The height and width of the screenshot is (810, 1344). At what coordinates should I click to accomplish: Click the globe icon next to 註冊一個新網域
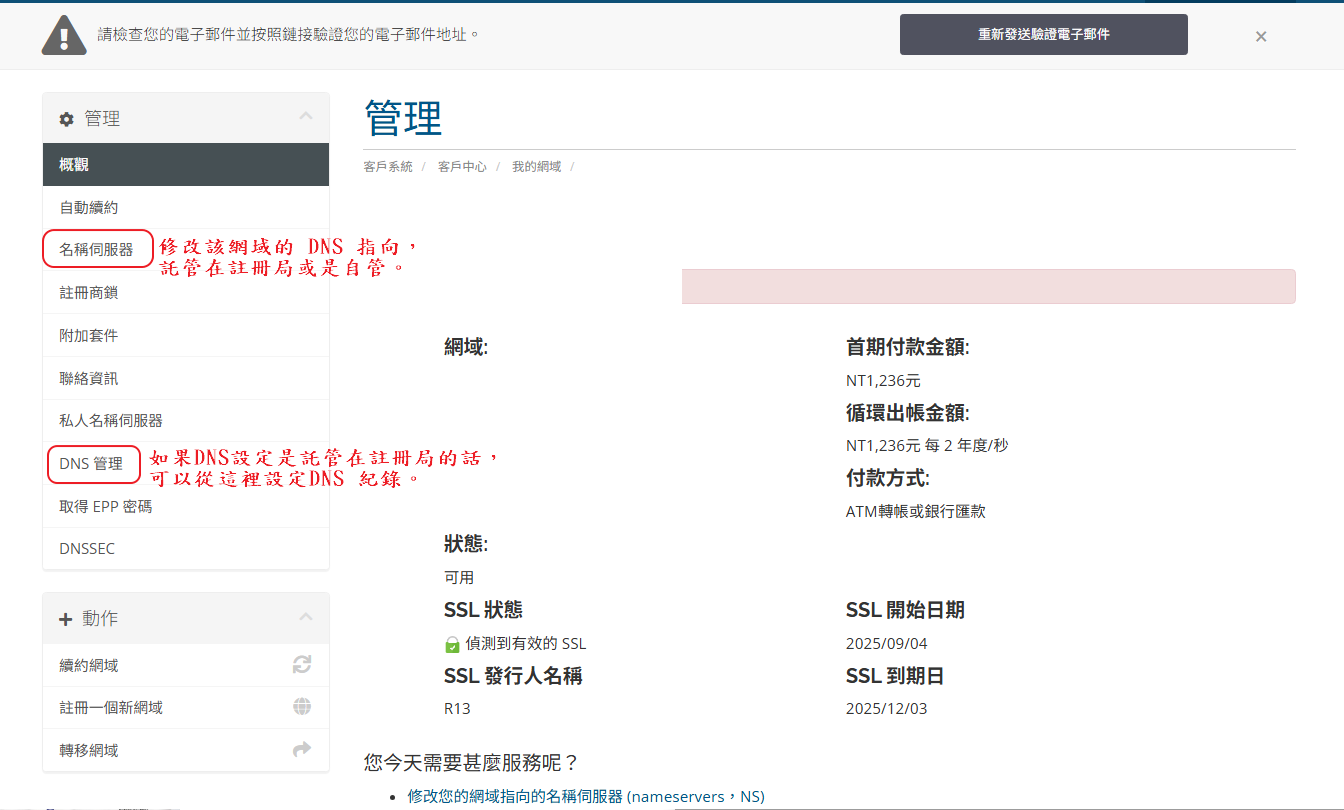tap(302, 707)
